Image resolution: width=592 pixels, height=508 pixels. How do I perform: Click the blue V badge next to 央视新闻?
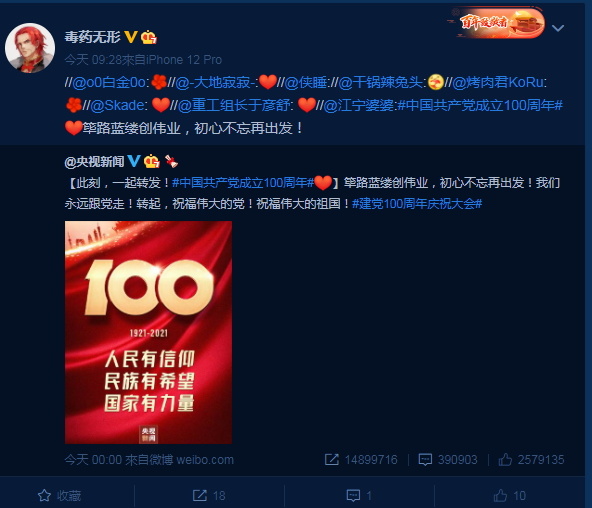coord(134,161)
